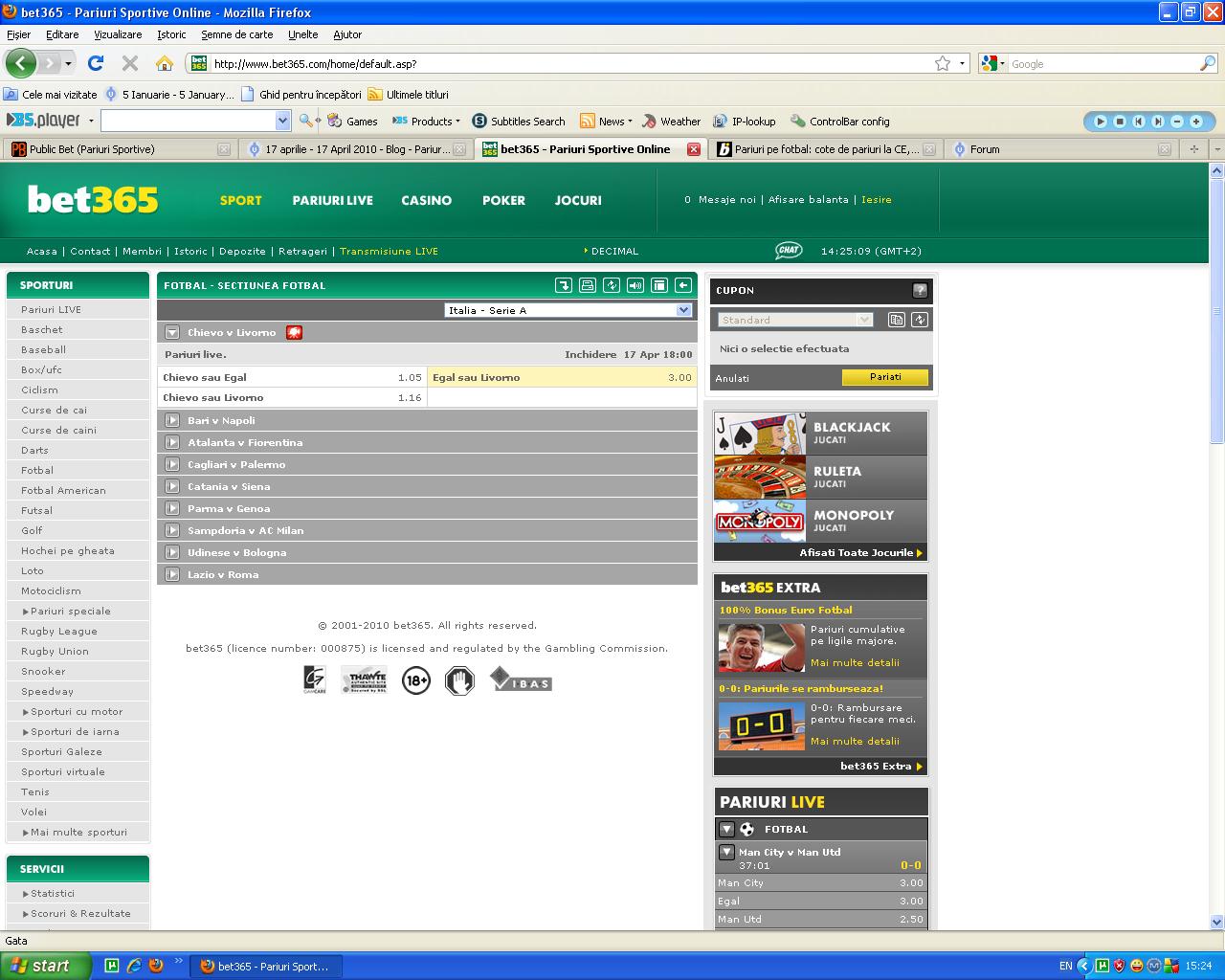Reload the current page
1225x980 pixels.
pyautogui.click(x=95, y=63)
